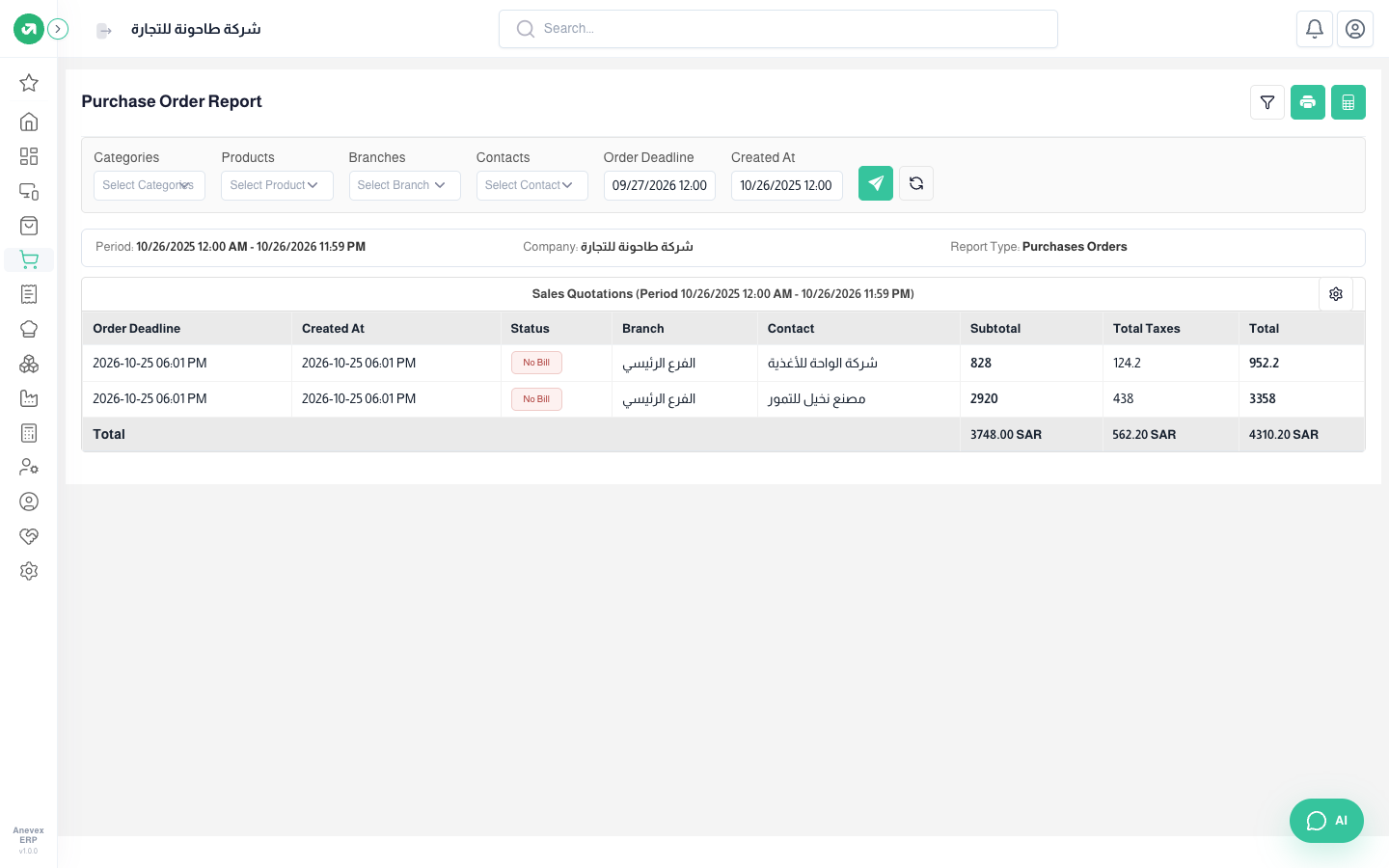Image resolution: width=1389 pixels, height=868 pixels.
Task: Open the chart reports sidebar icon
Action: (x=29, y=398)
